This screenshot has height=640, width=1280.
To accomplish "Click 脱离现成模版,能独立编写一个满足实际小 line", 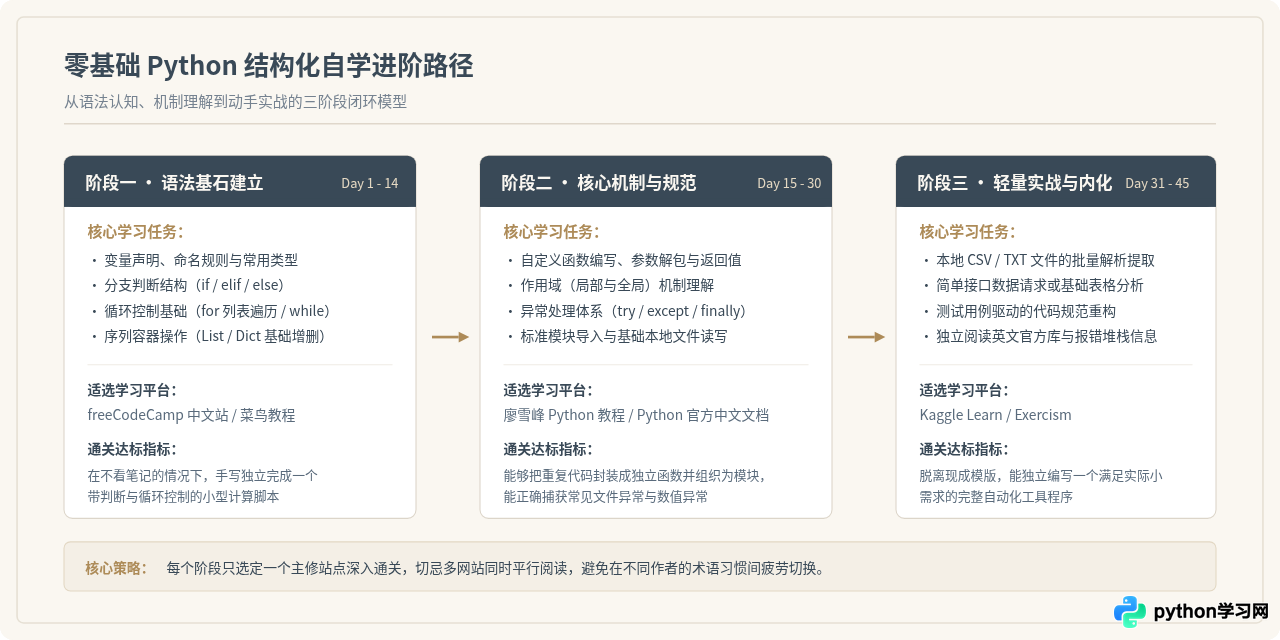I will (1041, 475).
